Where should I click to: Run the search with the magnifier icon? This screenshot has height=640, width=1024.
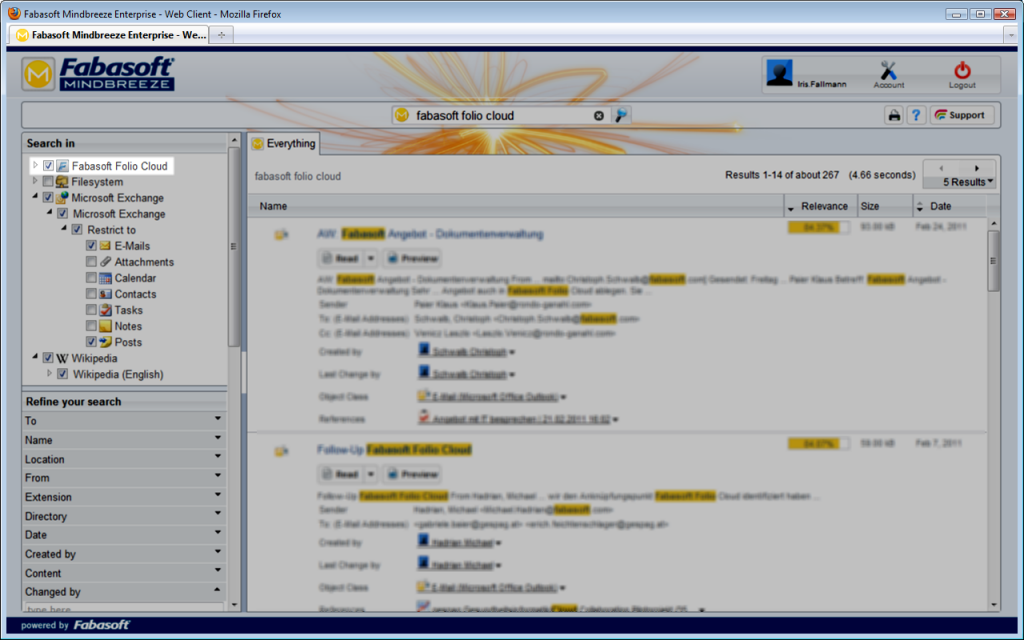[621, 116]
